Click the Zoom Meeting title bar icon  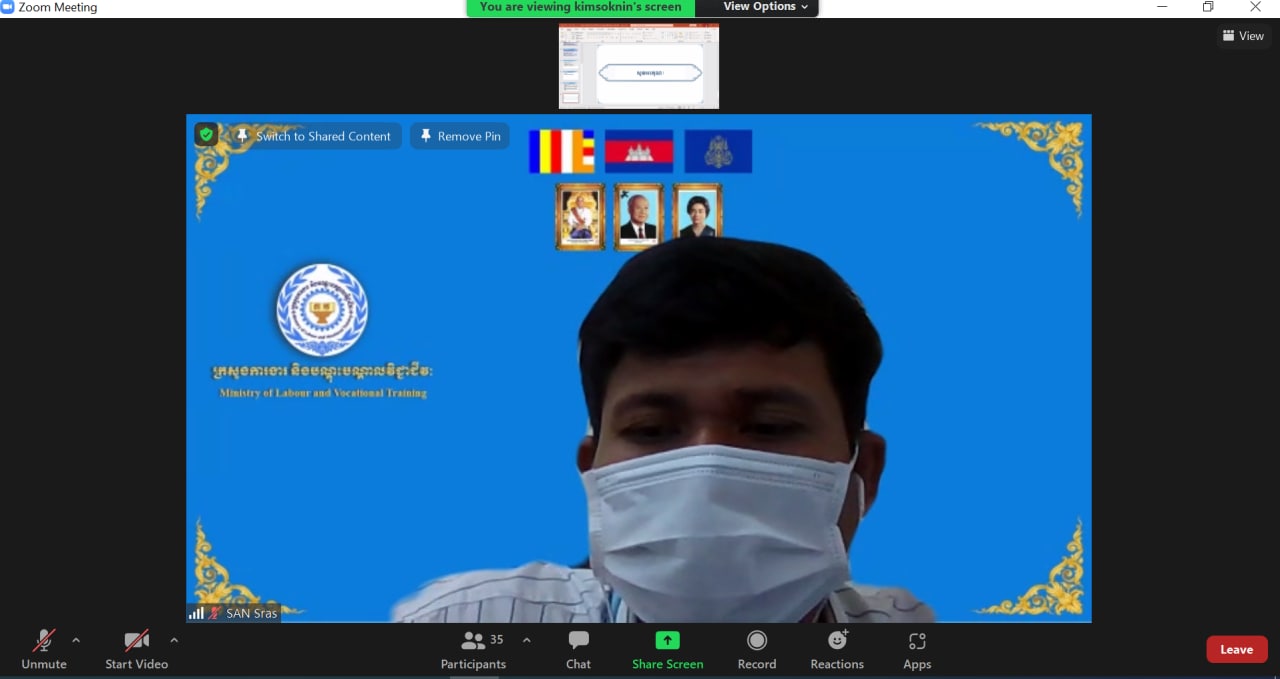(8, 7)
